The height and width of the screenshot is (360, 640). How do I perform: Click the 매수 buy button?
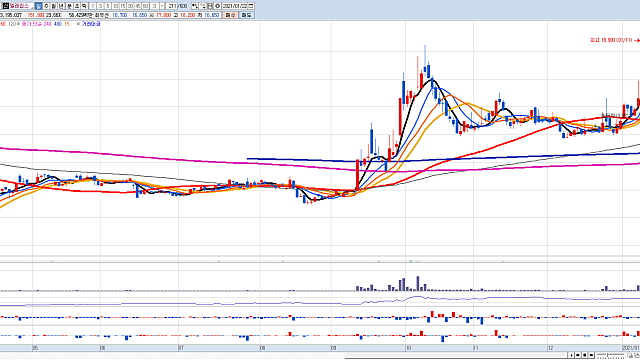click(230, 15)
